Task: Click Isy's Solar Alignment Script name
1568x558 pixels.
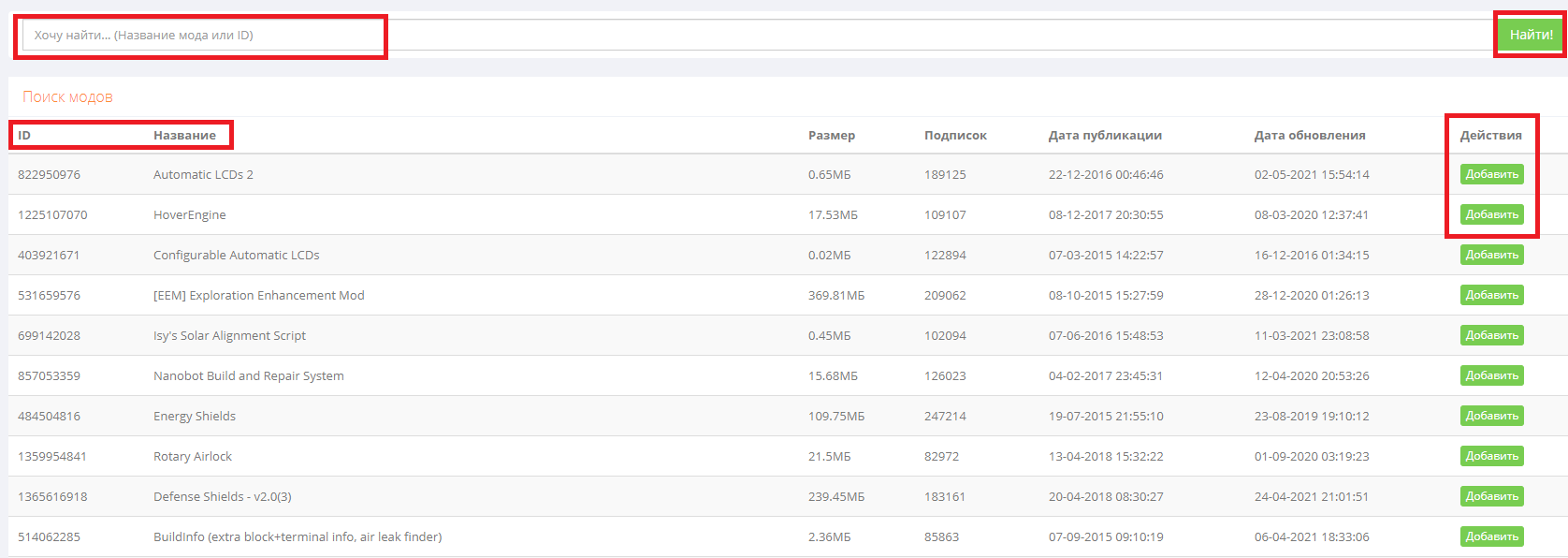Action: point(229,335)
